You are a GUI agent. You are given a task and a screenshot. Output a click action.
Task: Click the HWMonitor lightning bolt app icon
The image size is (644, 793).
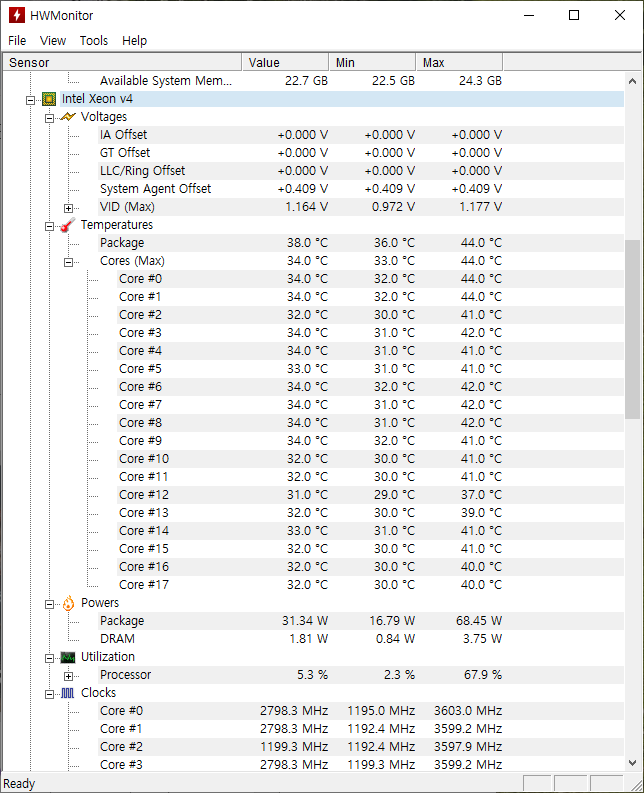tap(17, 15)
